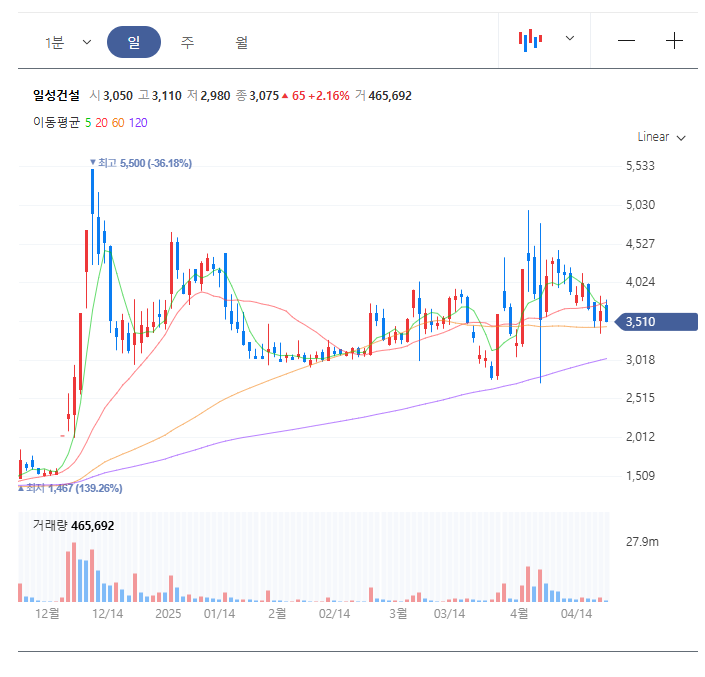Switch to the 주 weekly chart tab
This screenshot has width=705, height=677.
click(187, 42)
